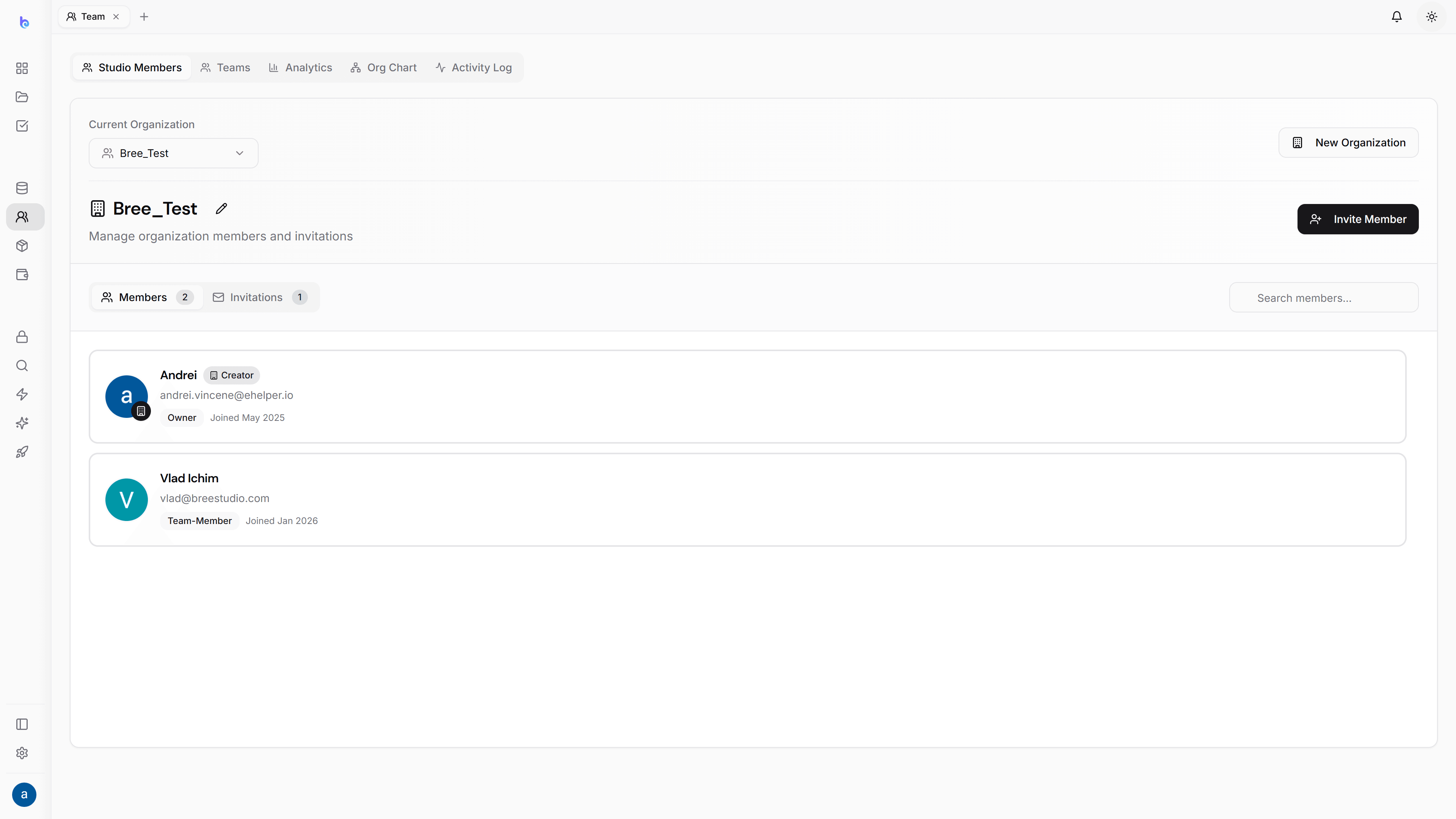
Task: Toggle light theme with sun icon
Action: pos(1432,17)
